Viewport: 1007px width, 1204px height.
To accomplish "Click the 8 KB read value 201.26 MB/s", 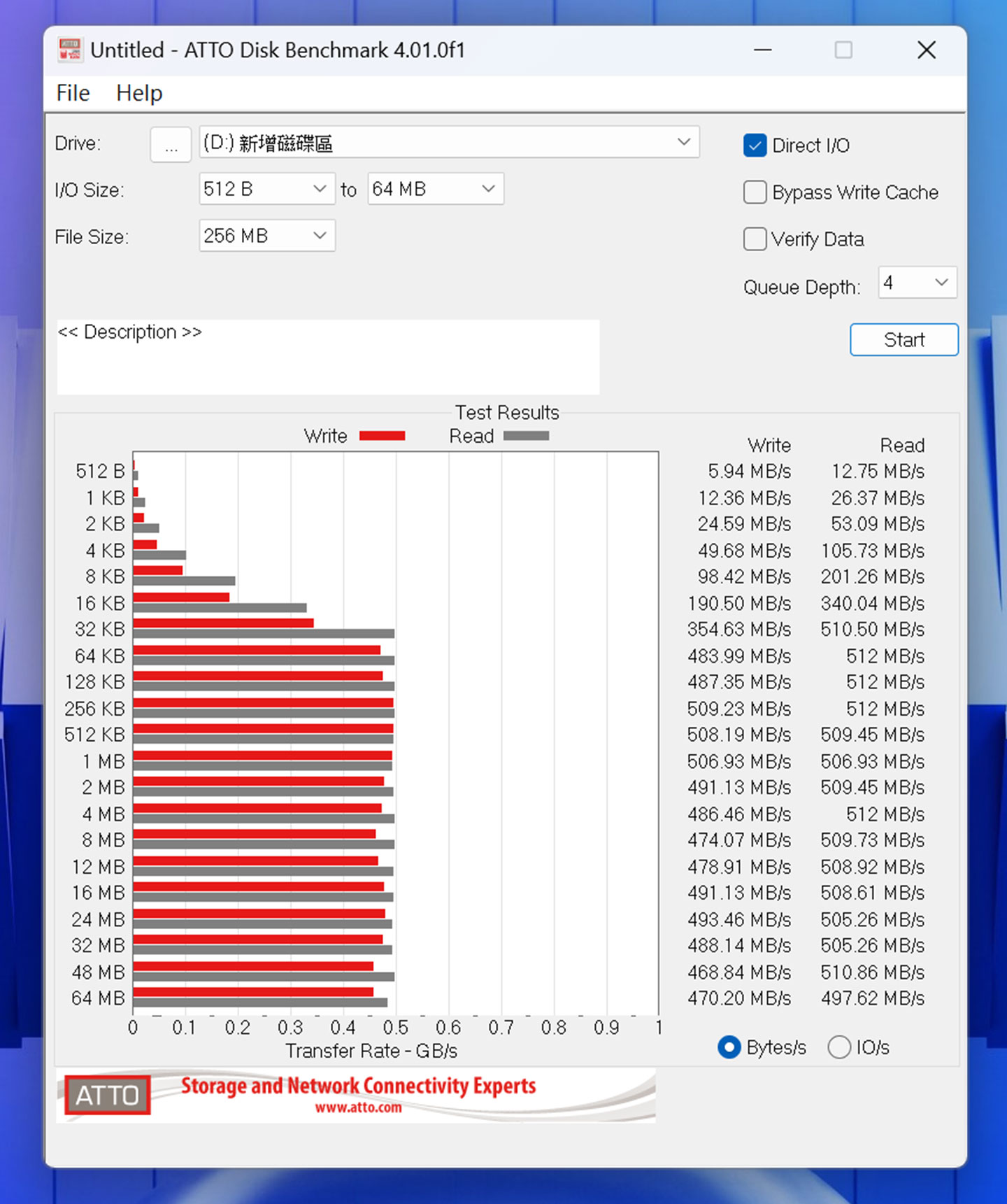I will click(873, 577).
